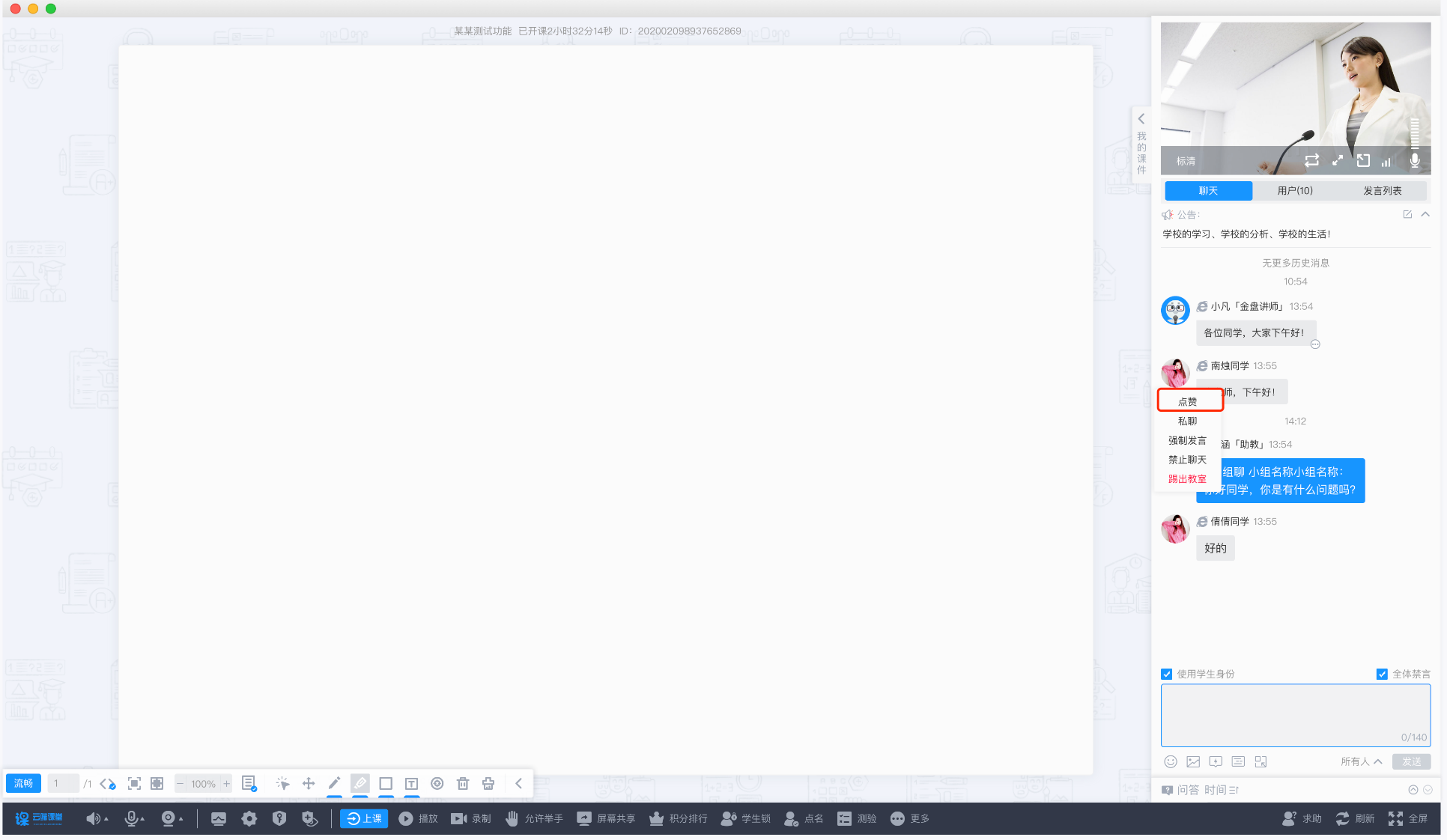Viewport: 1447px width, 840px height.
Task: Toggle the 全体禁言 checkbox
Action: click(1382, 674)
